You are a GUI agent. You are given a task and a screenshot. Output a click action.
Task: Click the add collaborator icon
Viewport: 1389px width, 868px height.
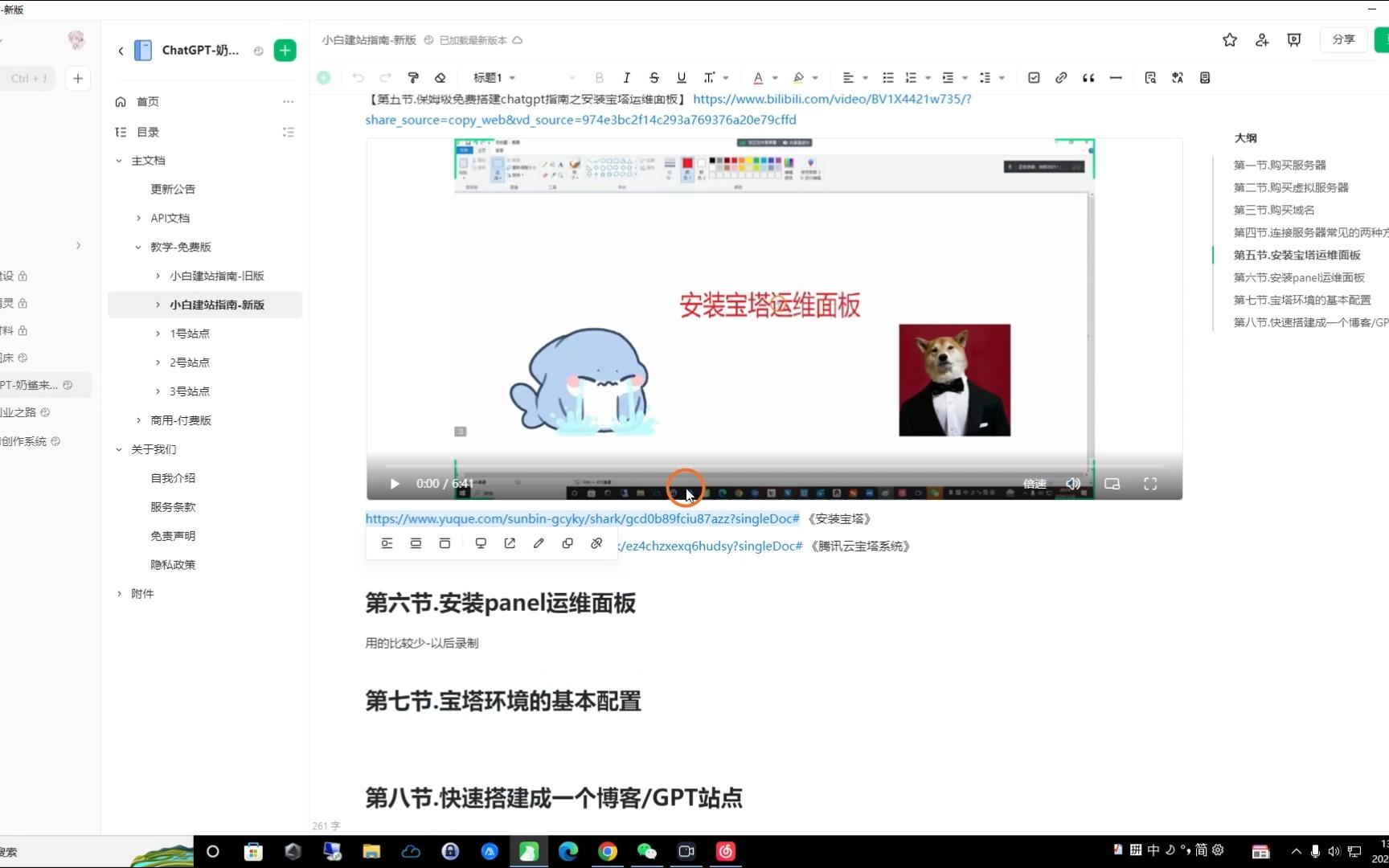(x=1262, y=40)
